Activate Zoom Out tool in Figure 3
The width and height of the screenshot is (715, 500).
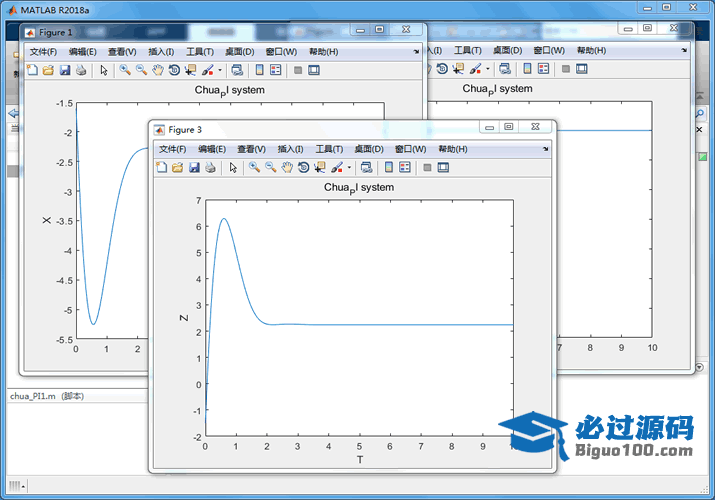271,167
